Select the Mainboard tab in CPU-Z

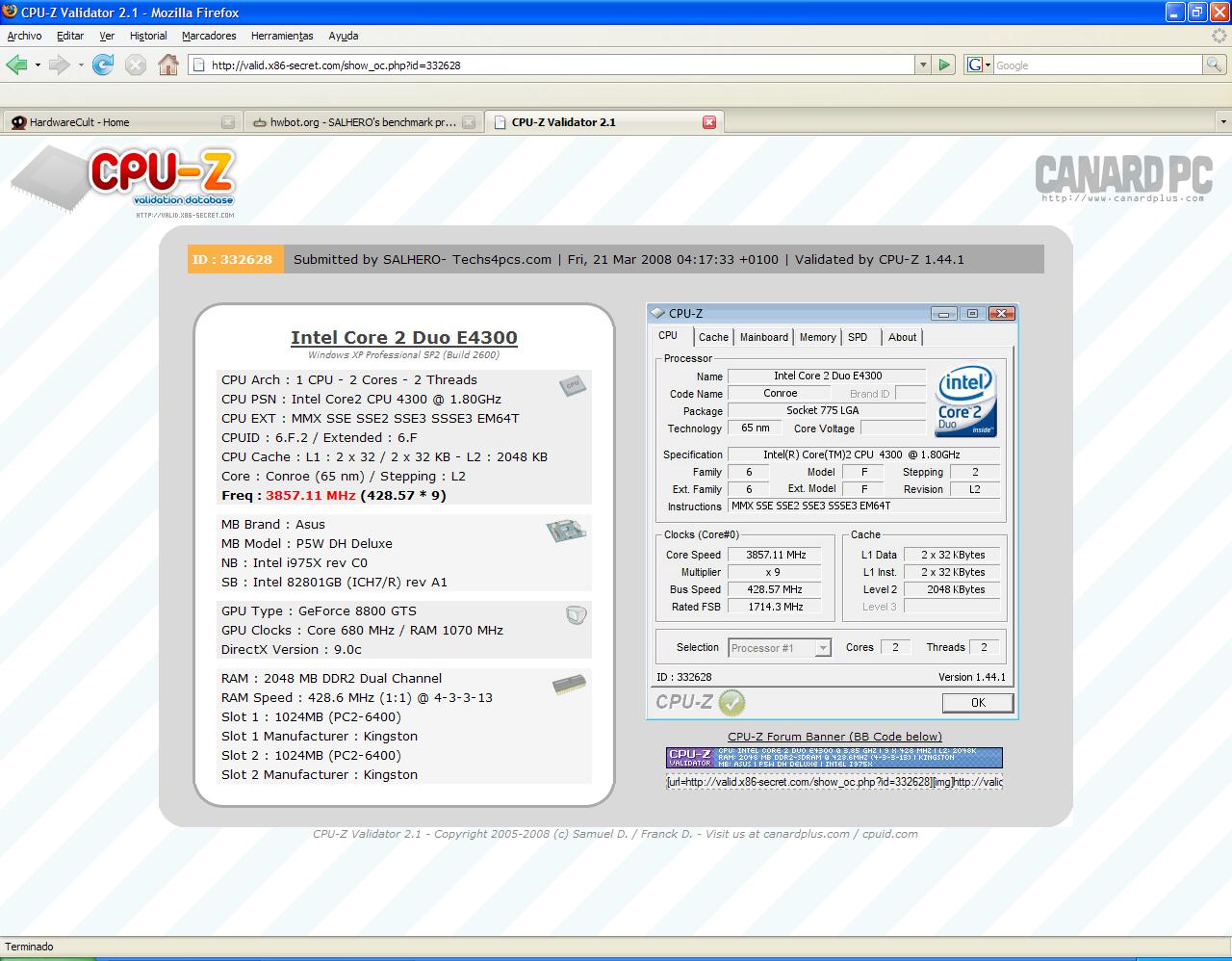click(764, 337)
